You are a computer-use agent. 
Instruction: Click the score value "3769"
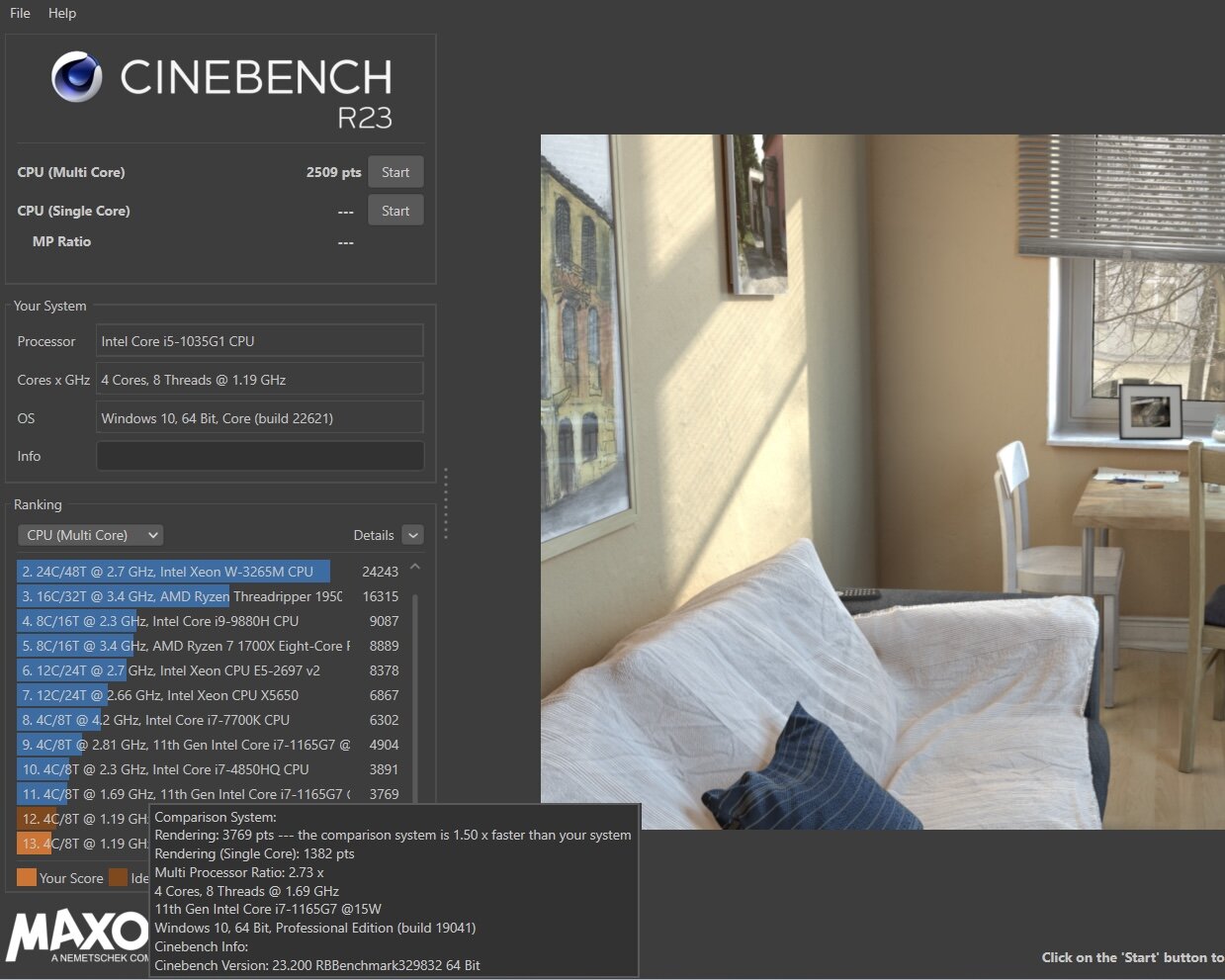tap(385, 794)
